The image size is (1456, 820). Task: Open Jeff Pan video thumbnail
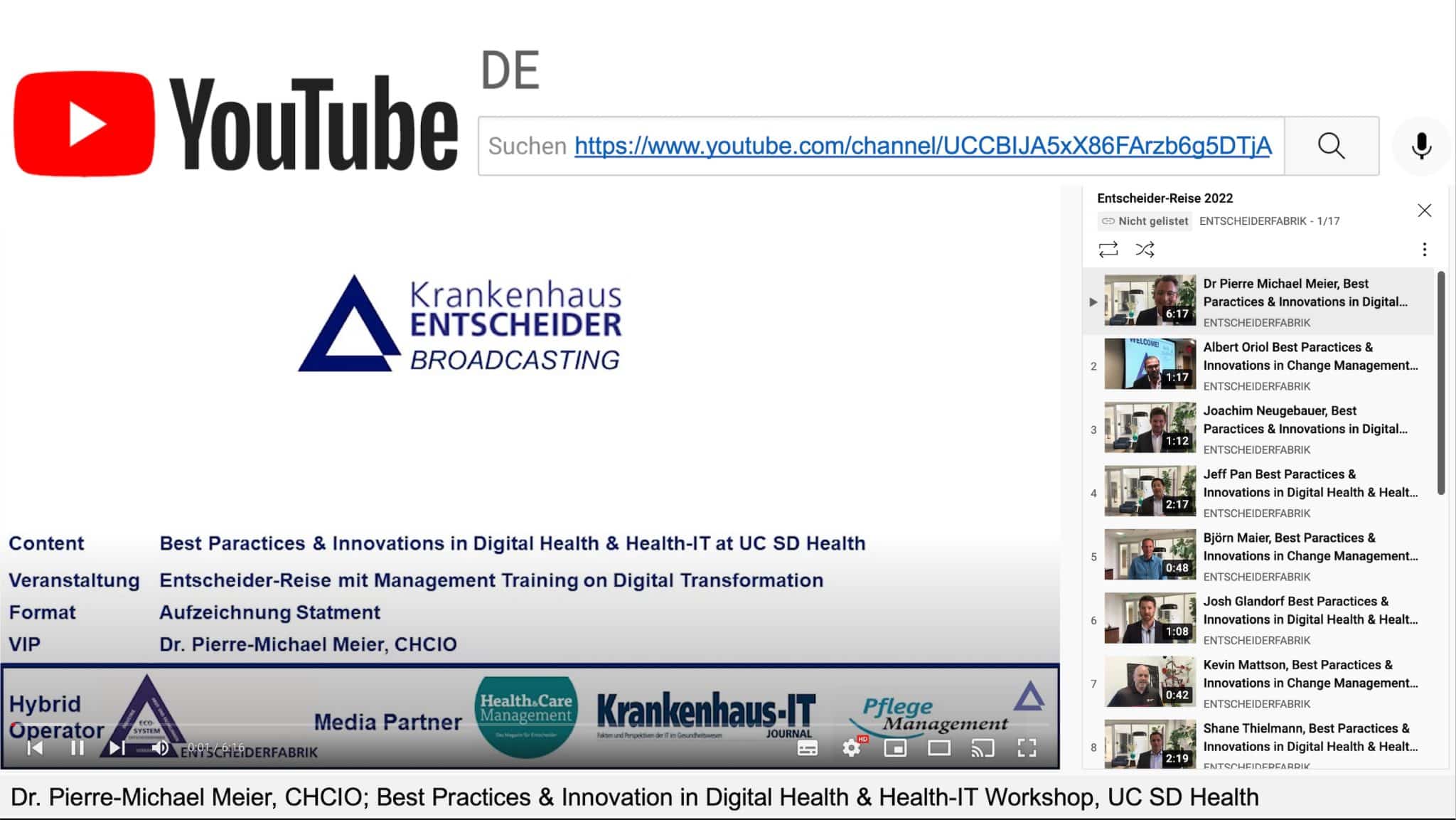tap(1150, 491)
